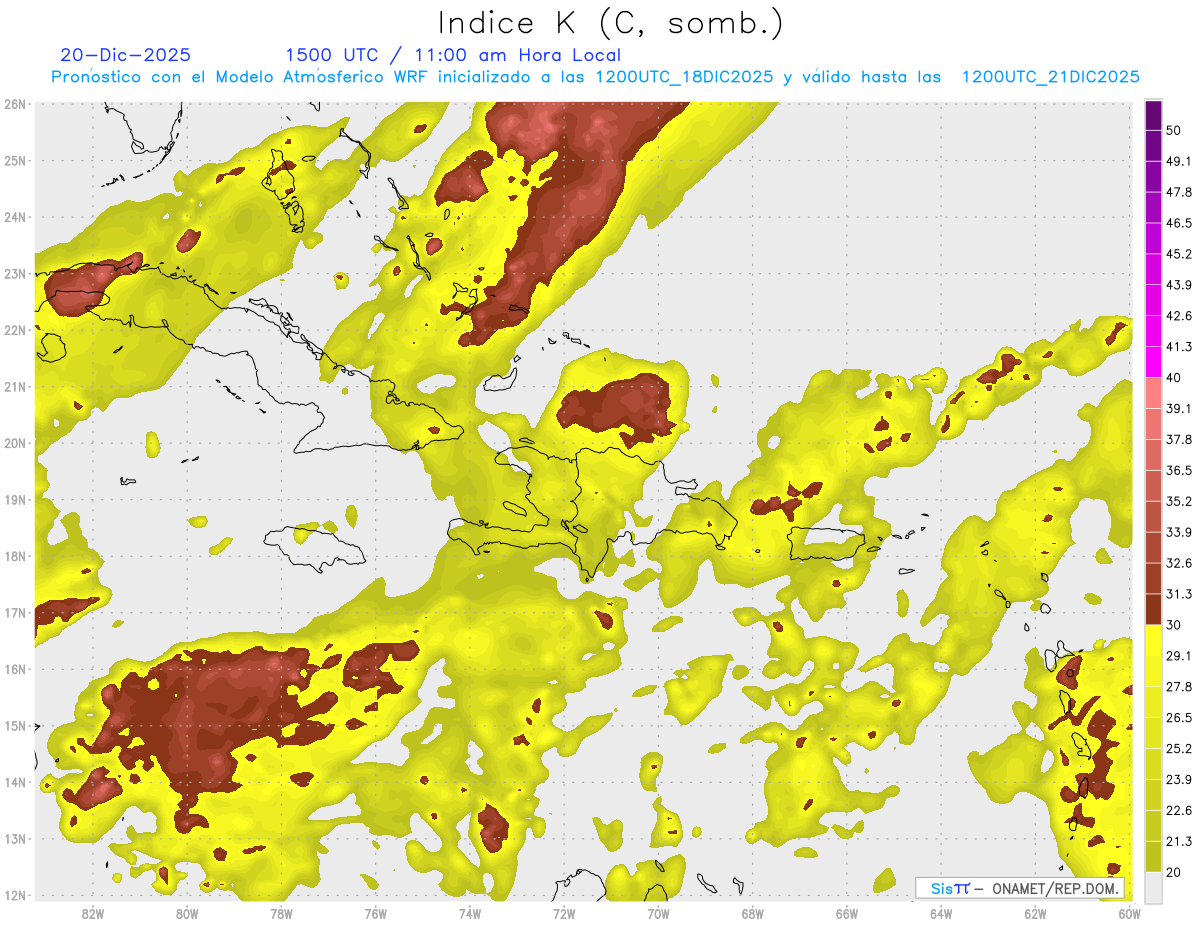Click the "25.2" colorbar label
Screen dimensions: 1200x927
(1178, 748)
